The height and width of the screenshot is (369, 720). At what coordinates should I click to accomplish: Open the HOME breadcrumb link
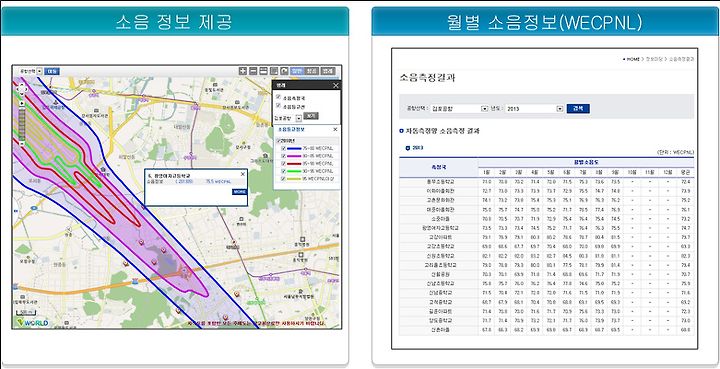pos(633,59)
